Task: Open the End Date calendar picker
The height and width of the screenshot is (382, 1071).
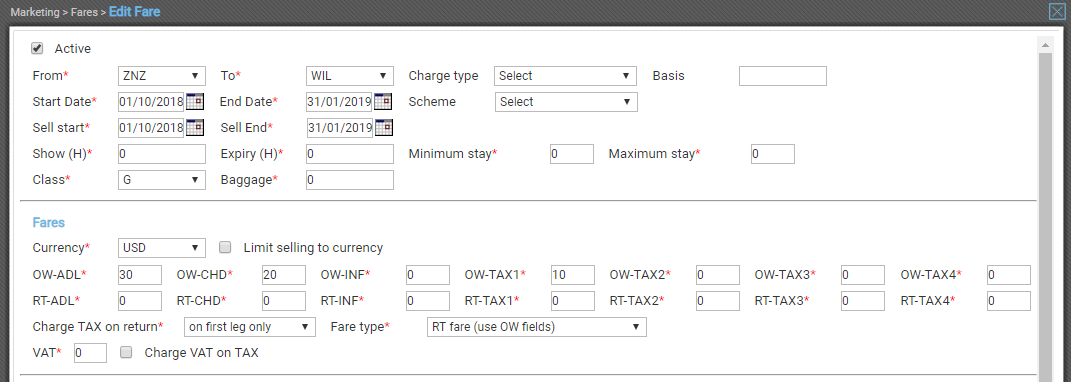Action: coord(383,102)
